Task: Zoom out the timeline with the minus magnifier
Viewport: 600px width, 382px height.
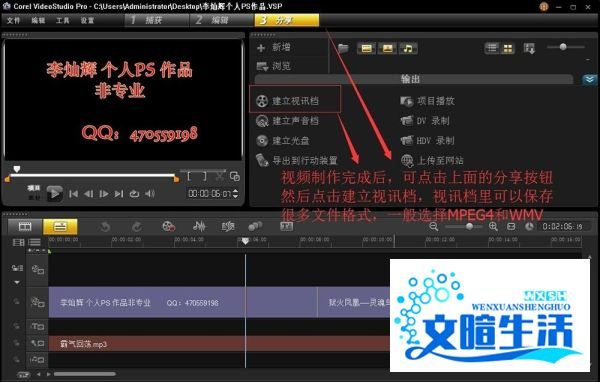Action: 434,227
